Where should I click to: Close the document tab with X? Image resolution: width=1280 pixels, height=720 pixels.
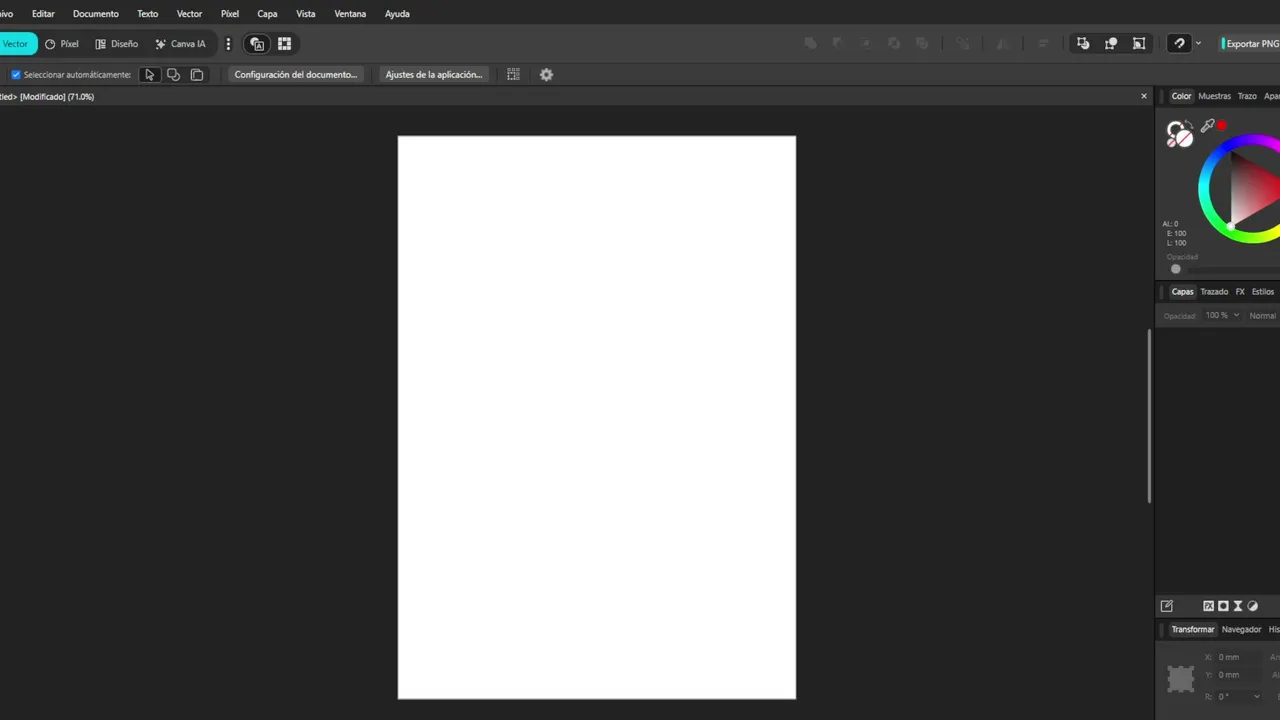tap(1144, 96)
